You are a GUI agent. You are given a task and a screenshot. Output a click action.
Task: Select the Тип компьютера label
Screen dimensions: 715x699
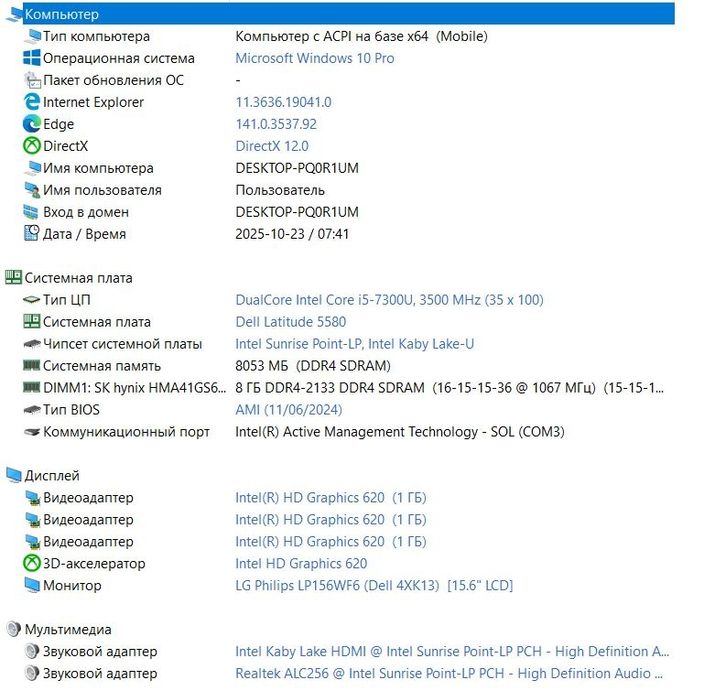click(96, 36)
